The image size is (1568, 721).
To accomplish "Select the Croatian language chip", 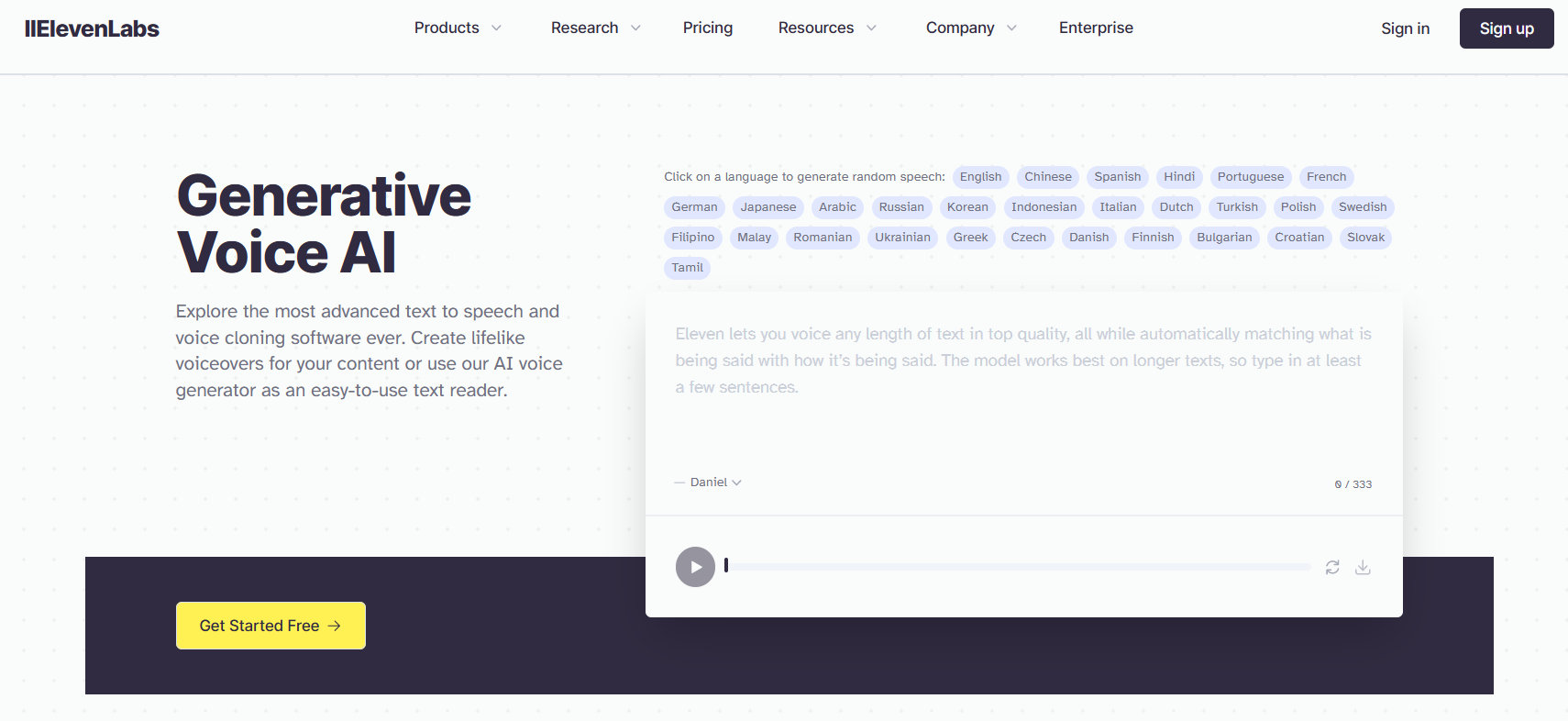I will tap(1299, 238).
